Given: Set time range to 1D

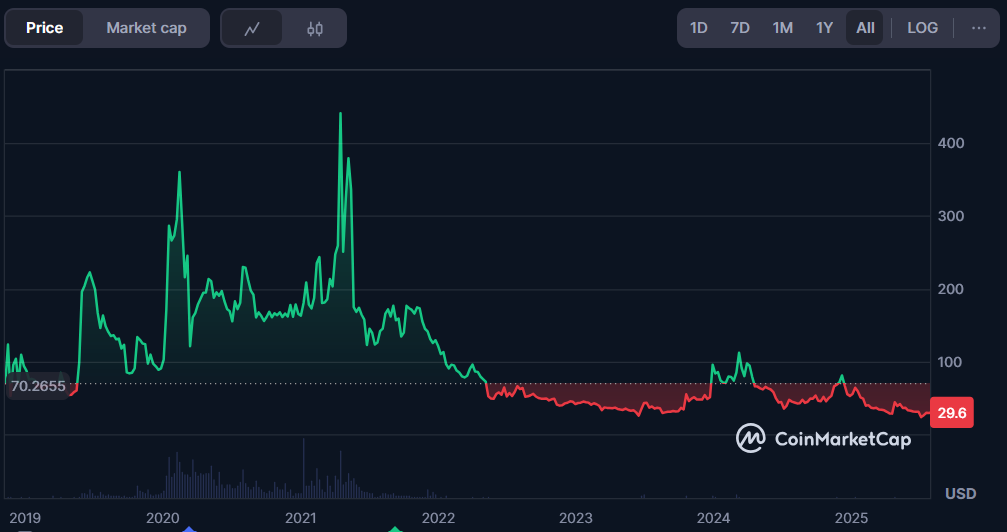Looking at the screenshot, I should [x=698, y=28].
